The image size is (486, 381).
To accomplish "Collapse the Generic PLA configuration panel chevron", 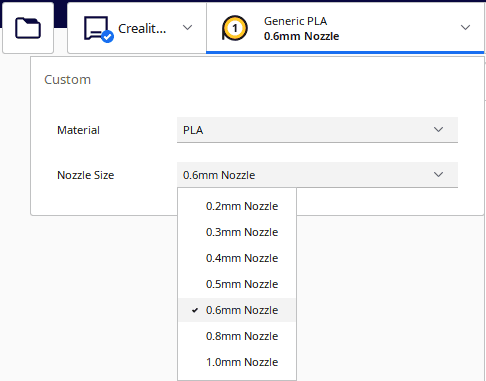I will tap(465, 27).
